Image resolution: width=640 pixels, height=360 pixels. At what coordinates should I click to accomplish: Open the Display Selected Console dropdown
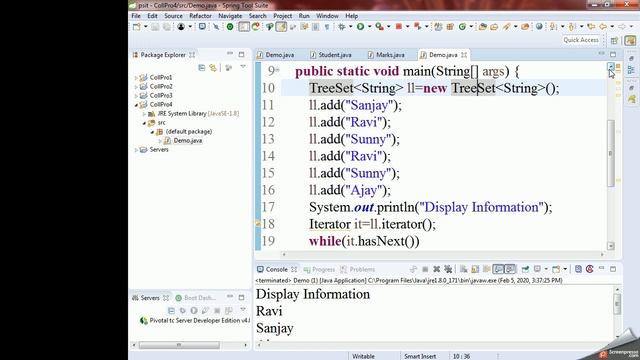546,269
